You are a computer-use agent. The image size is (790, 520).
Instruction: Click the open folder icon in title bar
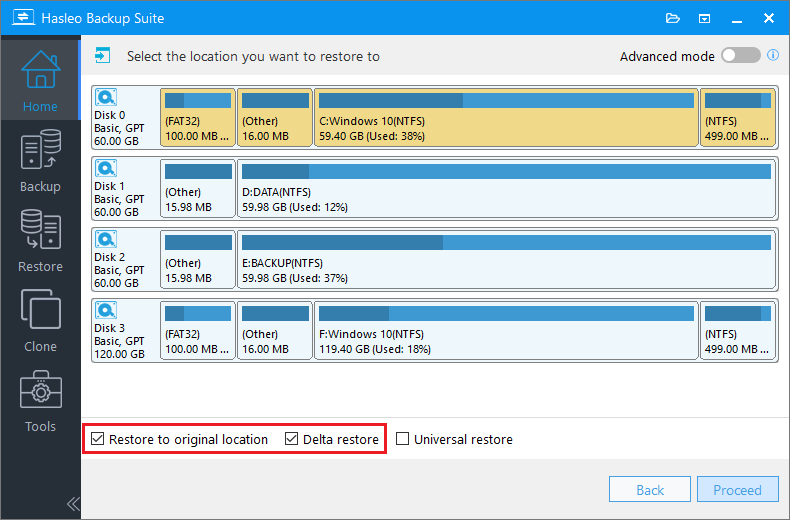coord(673,19)
